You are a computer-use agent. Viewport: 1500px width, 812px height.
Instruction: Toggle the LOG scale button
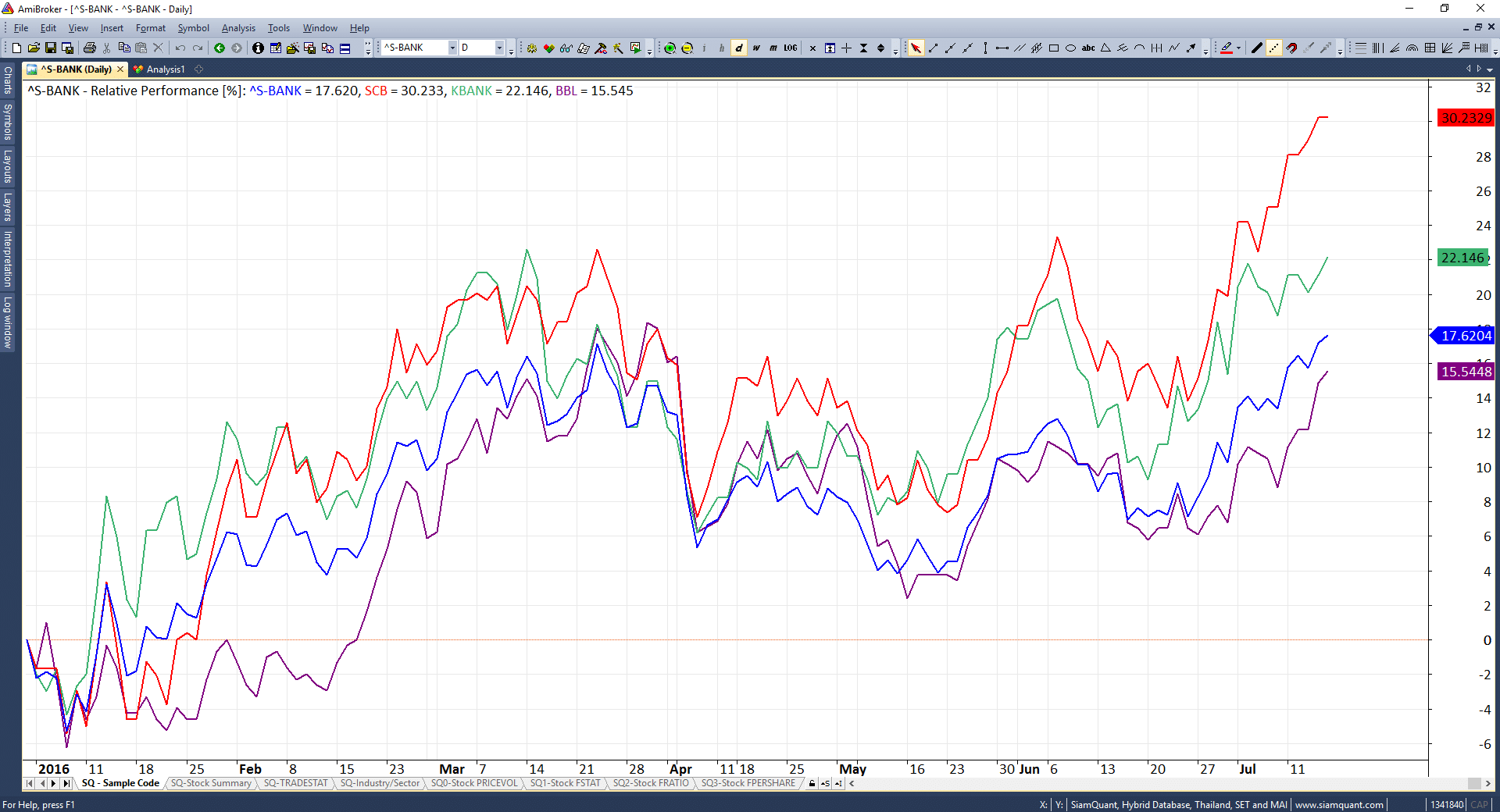click(791, 48)
